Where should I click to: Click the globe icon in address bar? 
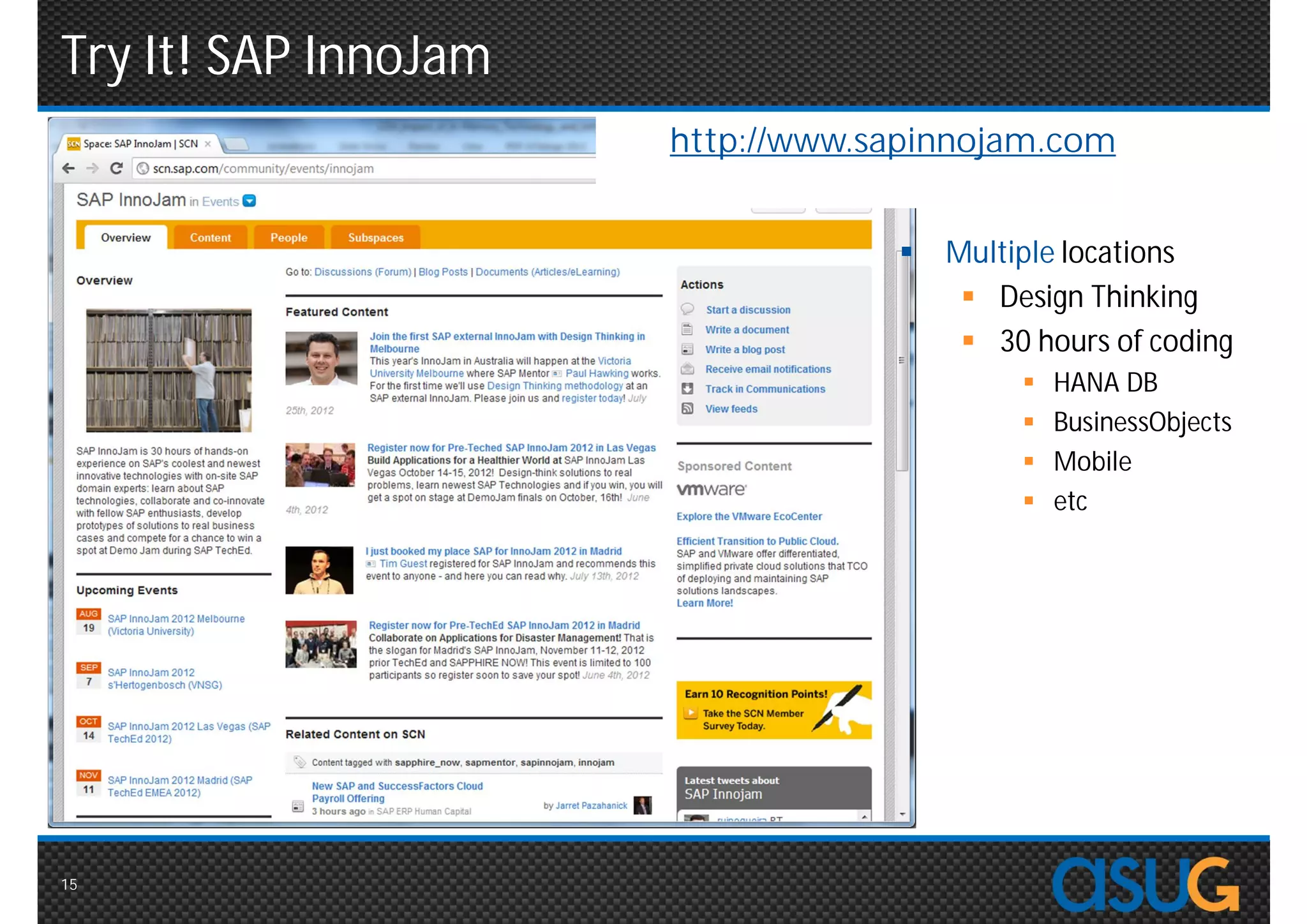point(143,168)
